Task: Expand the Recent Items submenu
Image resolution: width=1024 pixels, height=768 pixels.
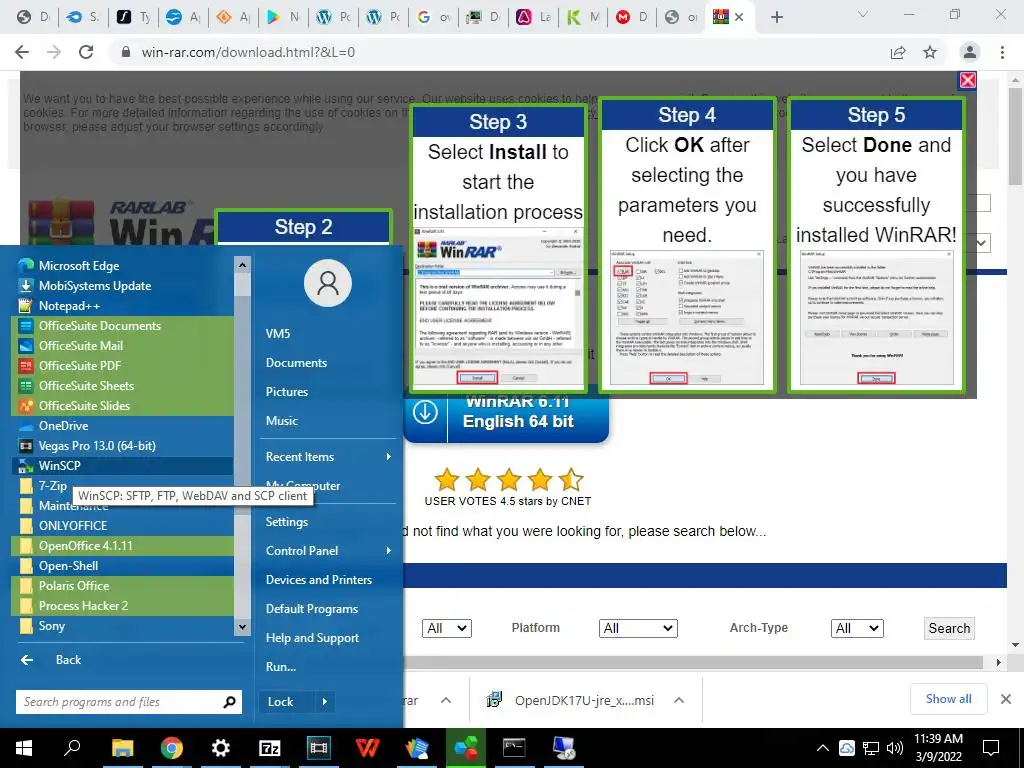Action: [328, 457]
